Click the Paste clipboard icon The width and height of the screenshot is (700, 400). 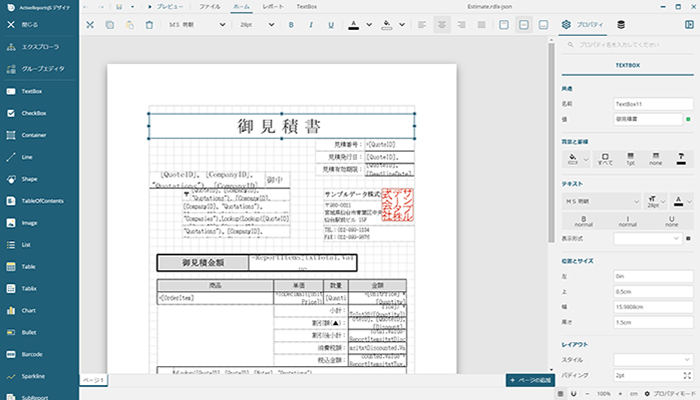[129, 25]
